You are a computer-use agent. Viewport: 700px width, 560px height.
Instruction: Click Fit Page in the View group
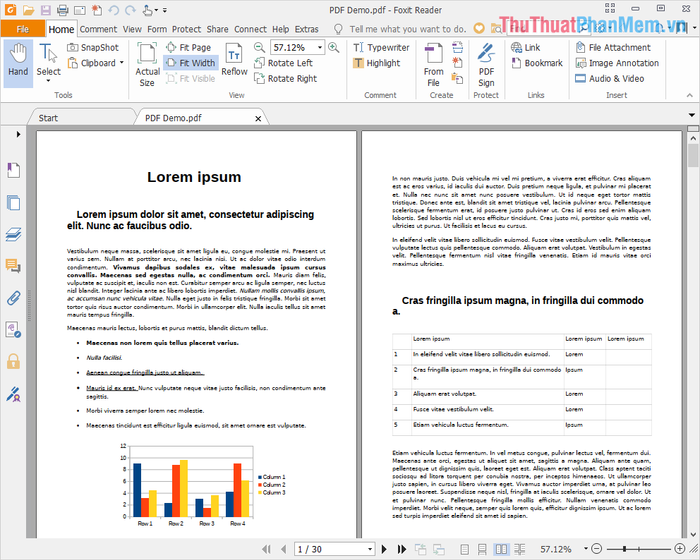188,47
